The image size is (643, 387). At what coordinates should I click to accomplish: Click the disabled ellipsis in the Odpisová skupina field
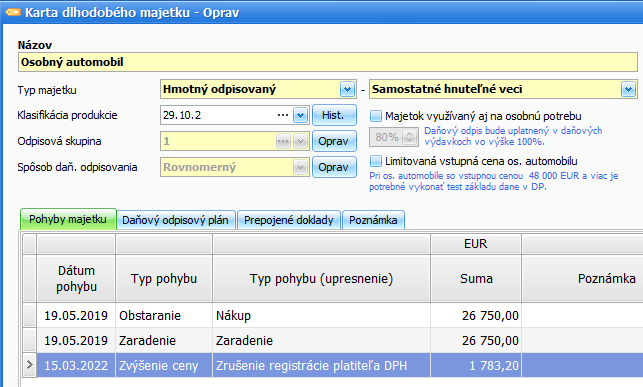pos(283,141)
